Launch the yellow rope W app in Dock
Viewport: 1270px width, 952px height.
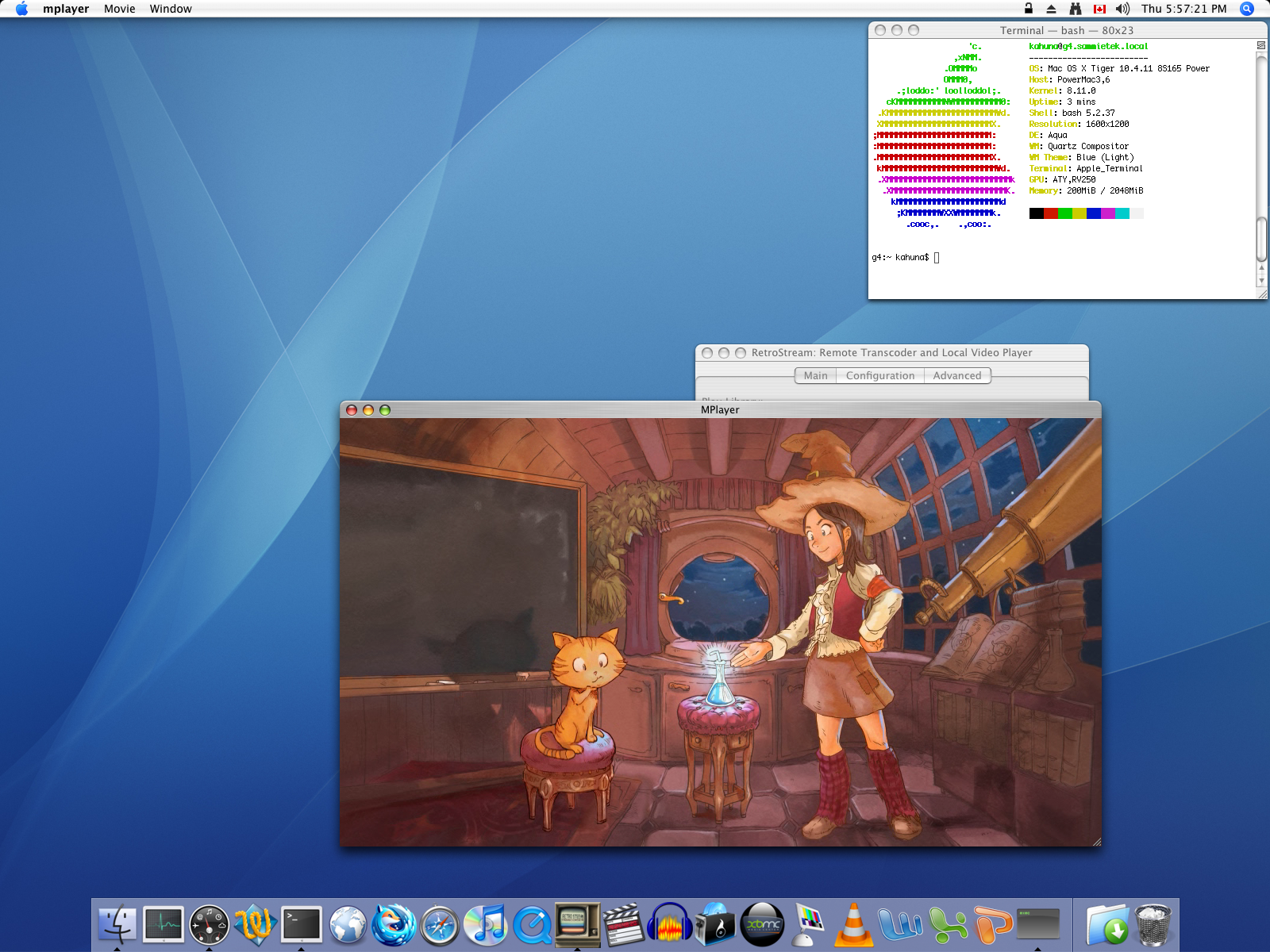256,924
